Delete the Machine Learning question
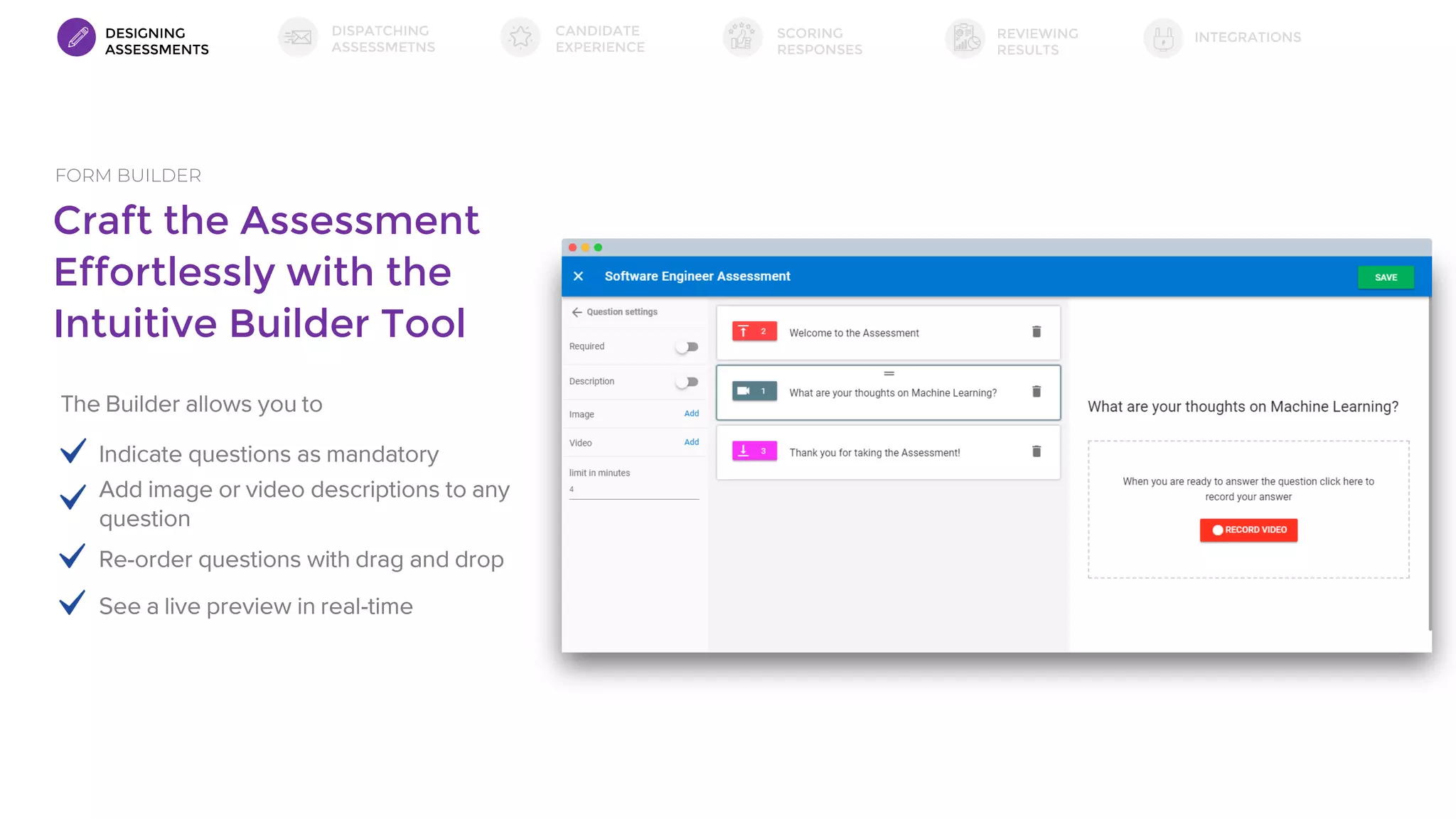 click(1037, 392)
